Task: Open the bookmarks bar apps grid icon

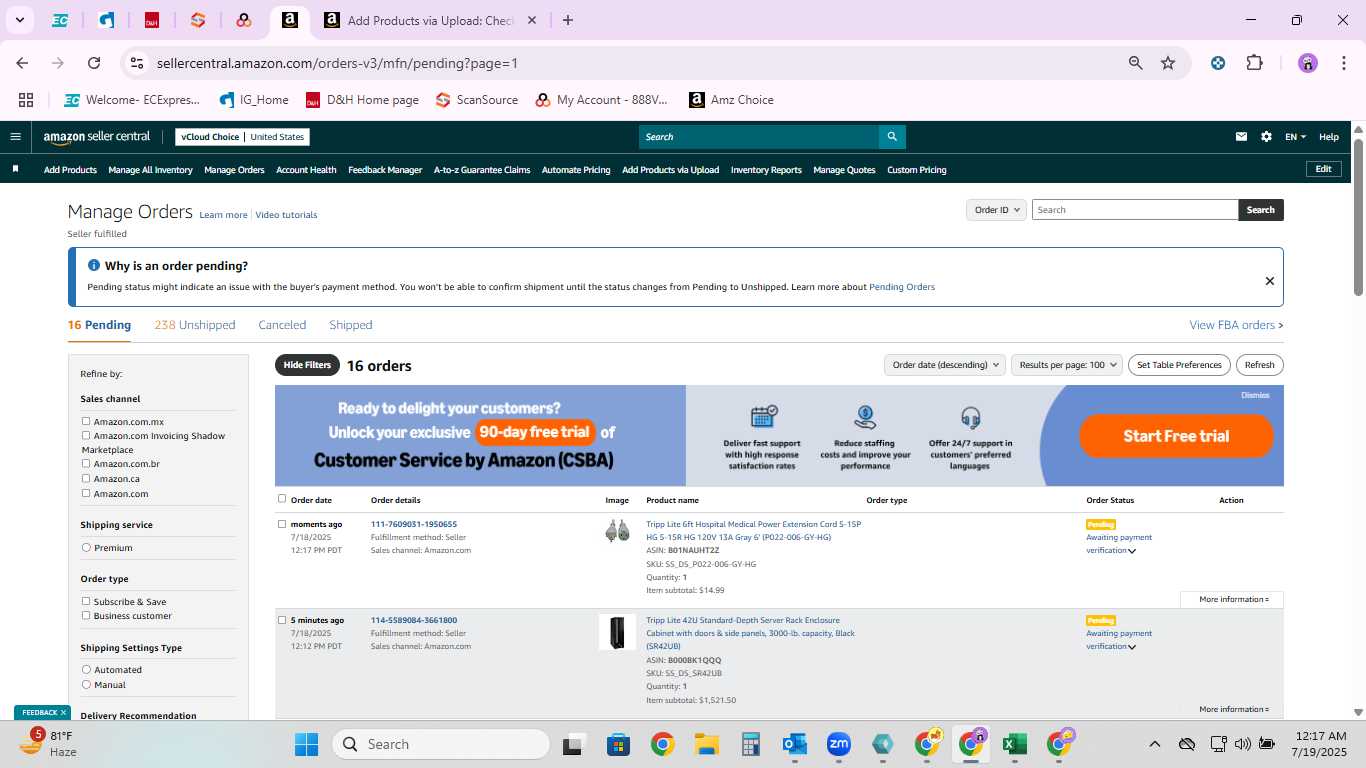Action: [26, 100]
